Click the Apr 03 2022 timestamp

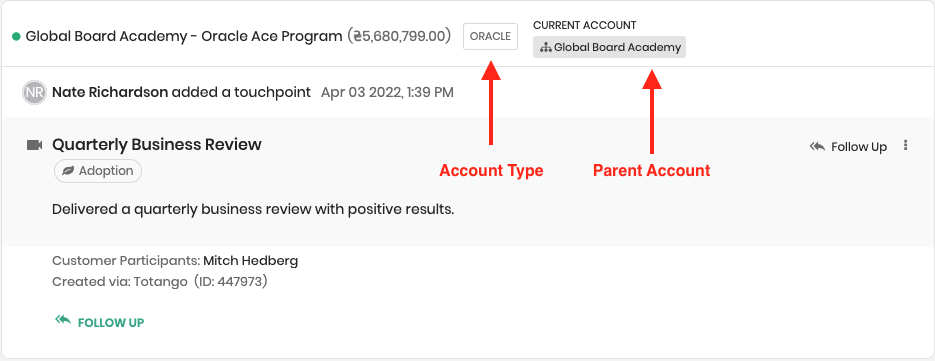[x=387, y=92]
